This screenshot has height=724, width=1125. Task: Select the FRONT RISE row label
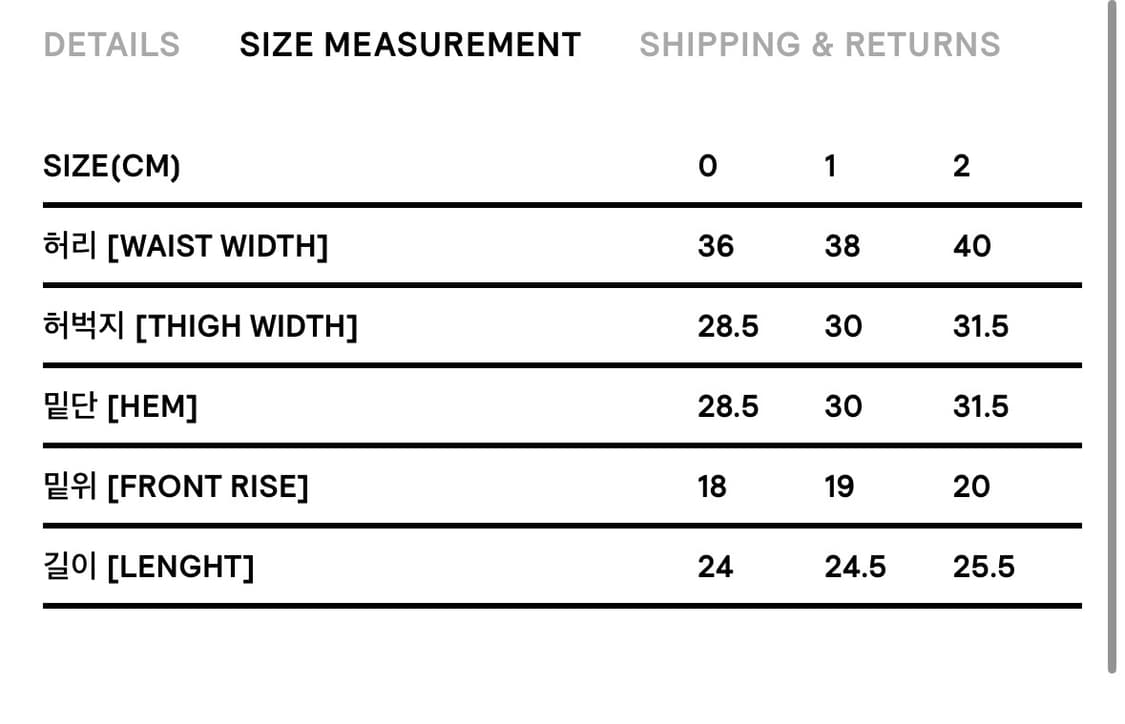176,487
